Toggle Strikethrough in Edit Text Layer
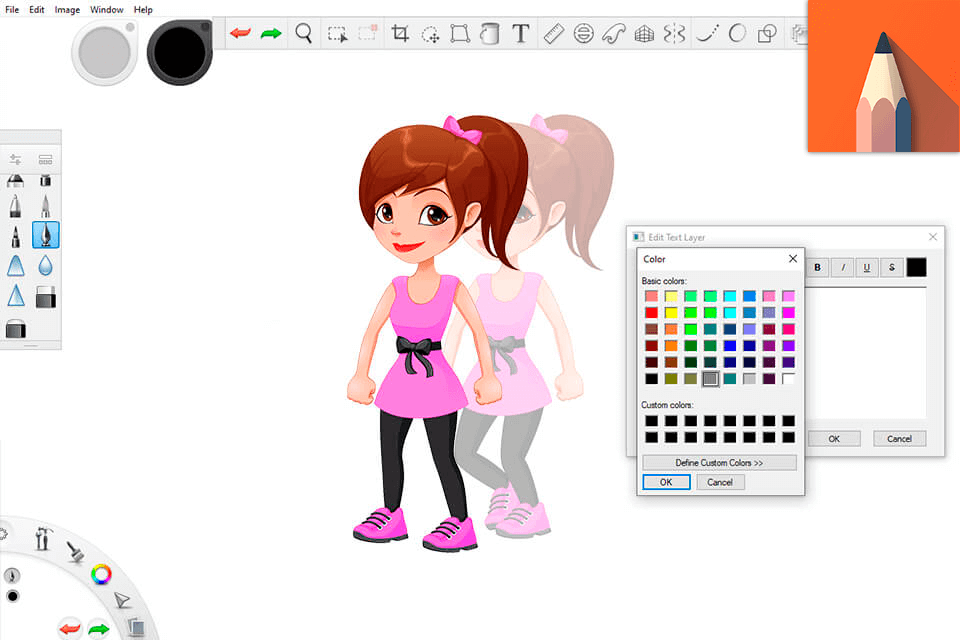Image resolution: width=960 pixels, height=640 pixels. 891,267
